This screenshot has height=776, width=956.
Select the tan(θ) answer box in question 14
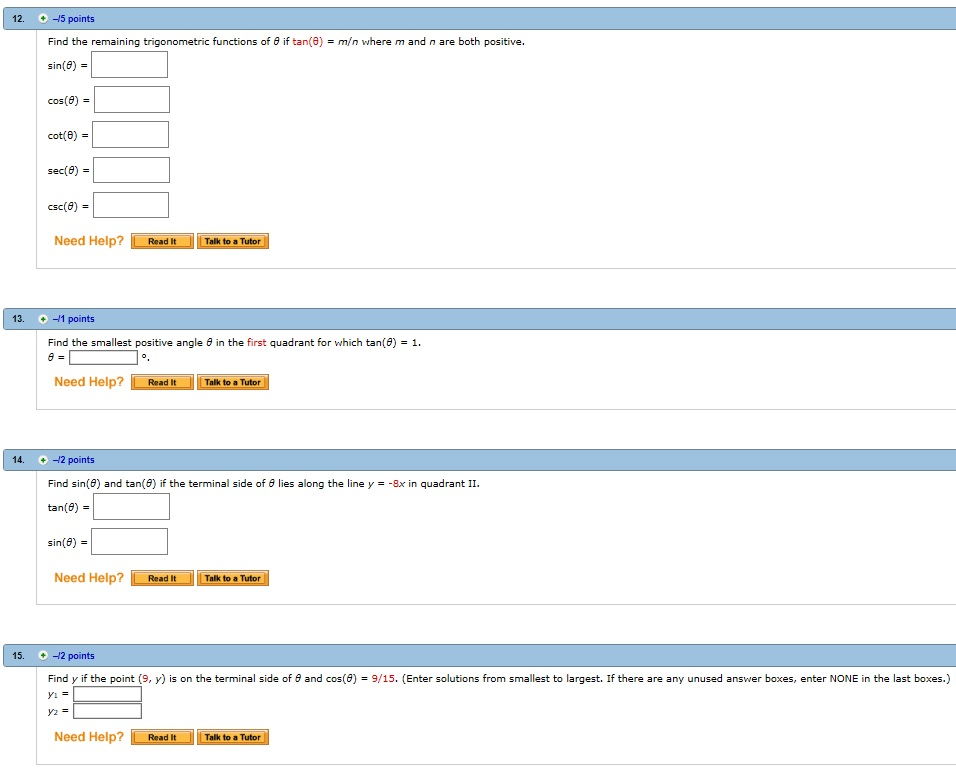coord(131,506)
